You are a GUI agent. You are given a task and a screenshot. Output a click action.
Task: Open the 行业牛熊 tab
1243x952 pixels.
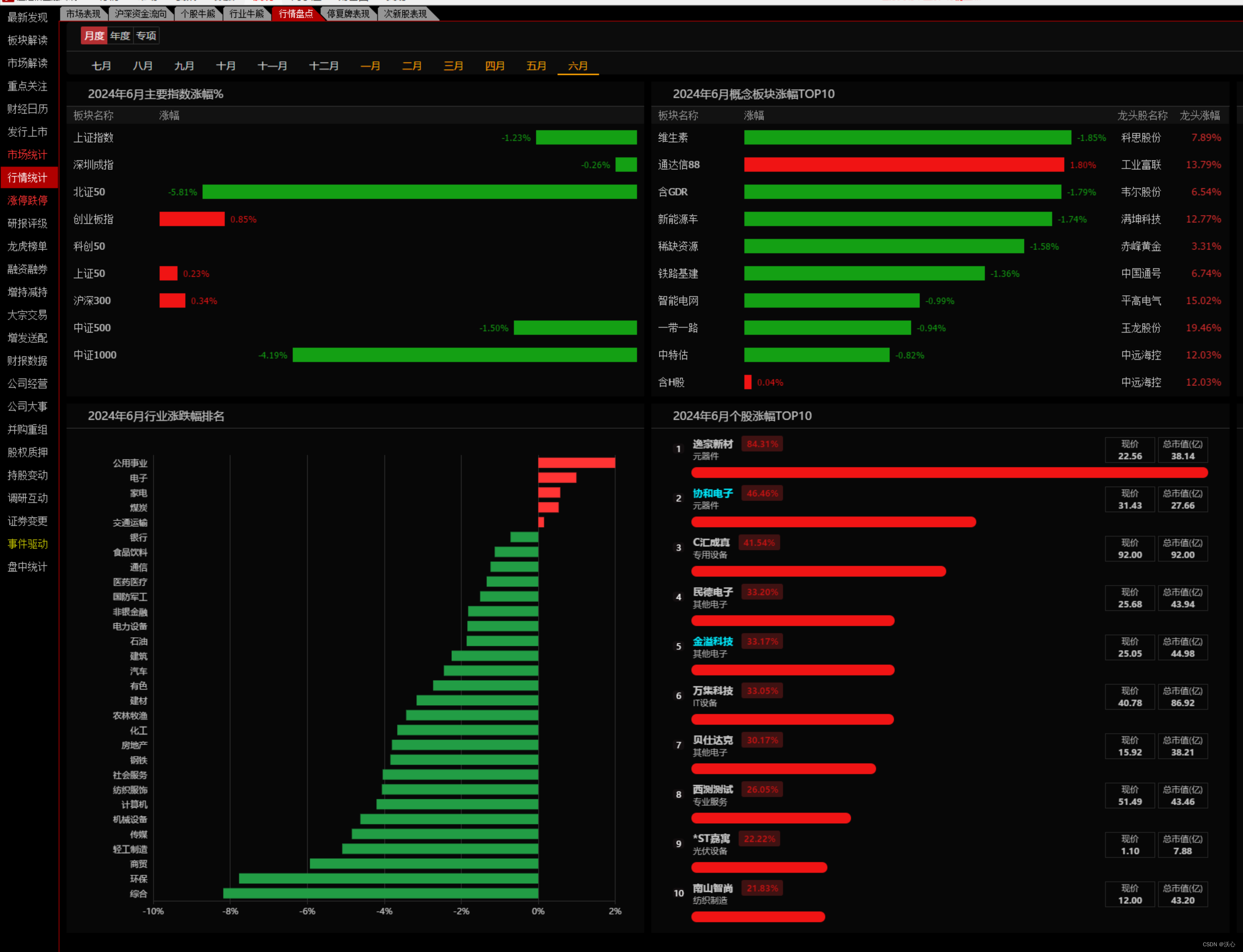[247, 14]
